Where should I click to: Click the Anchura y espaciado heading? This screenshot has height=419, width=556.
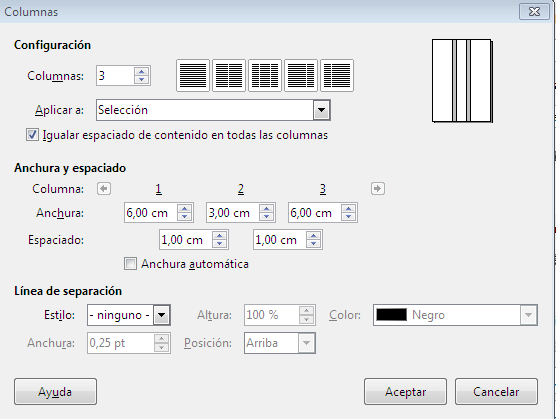(x=70, y=168)
